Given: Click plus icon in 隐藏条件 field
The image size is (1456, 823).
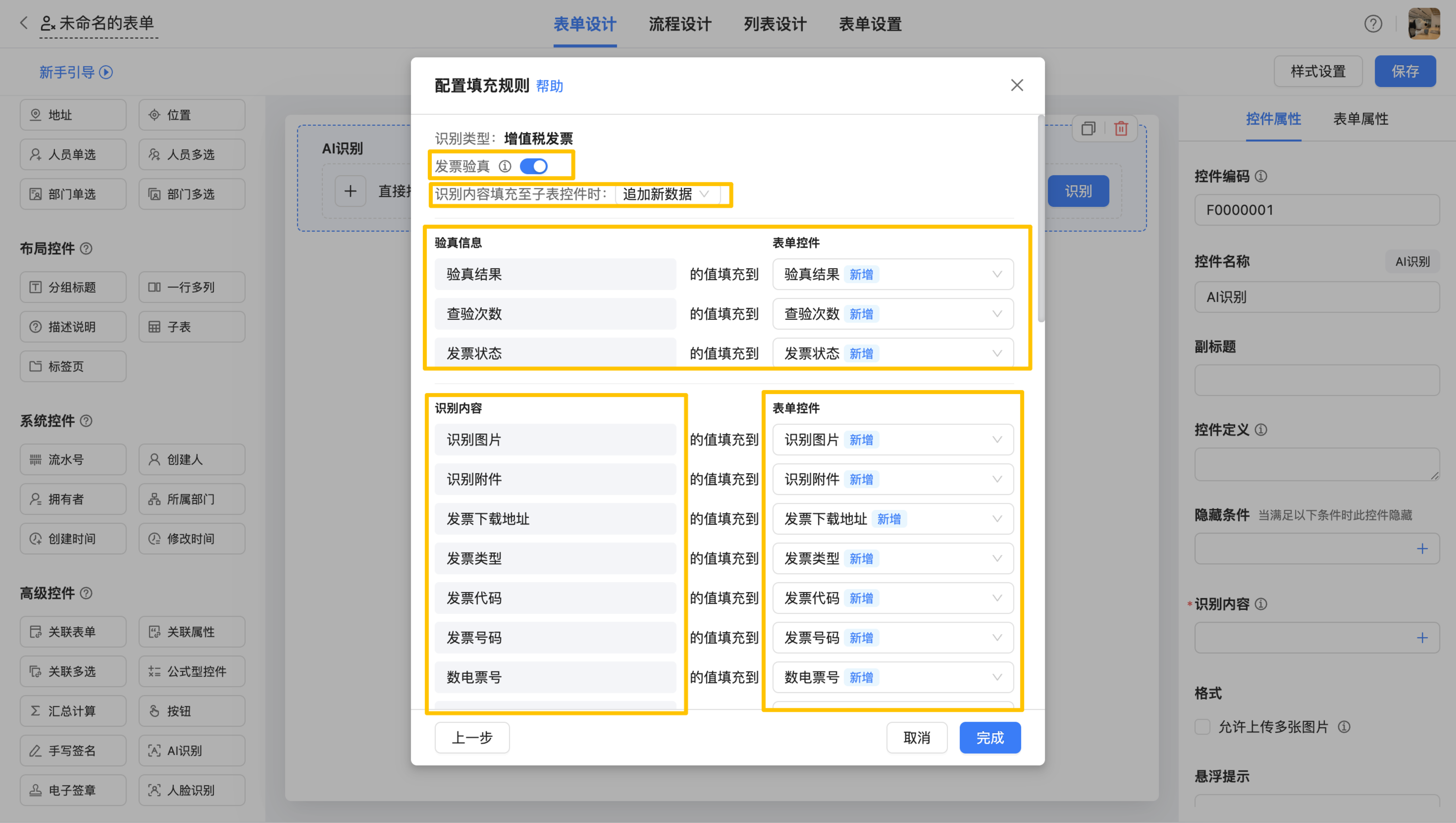Looking at the screenshot, I should [1422, 548].
